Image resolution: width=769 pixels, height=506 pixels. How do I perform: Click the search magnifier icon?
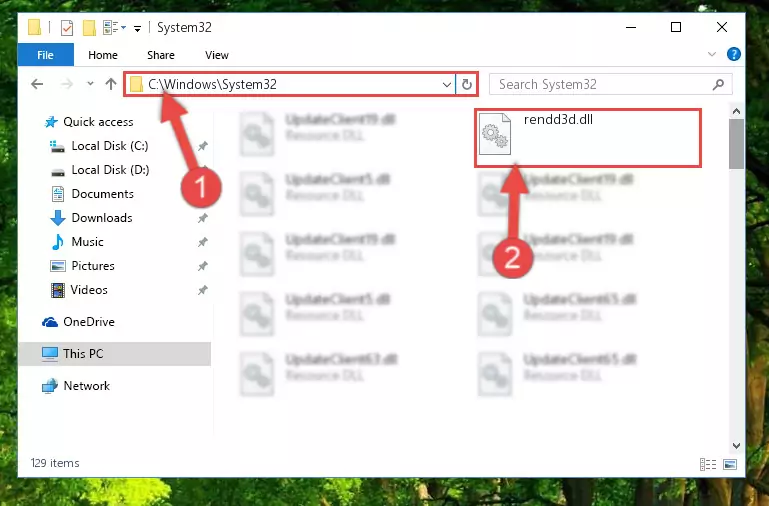click(718, 84)
